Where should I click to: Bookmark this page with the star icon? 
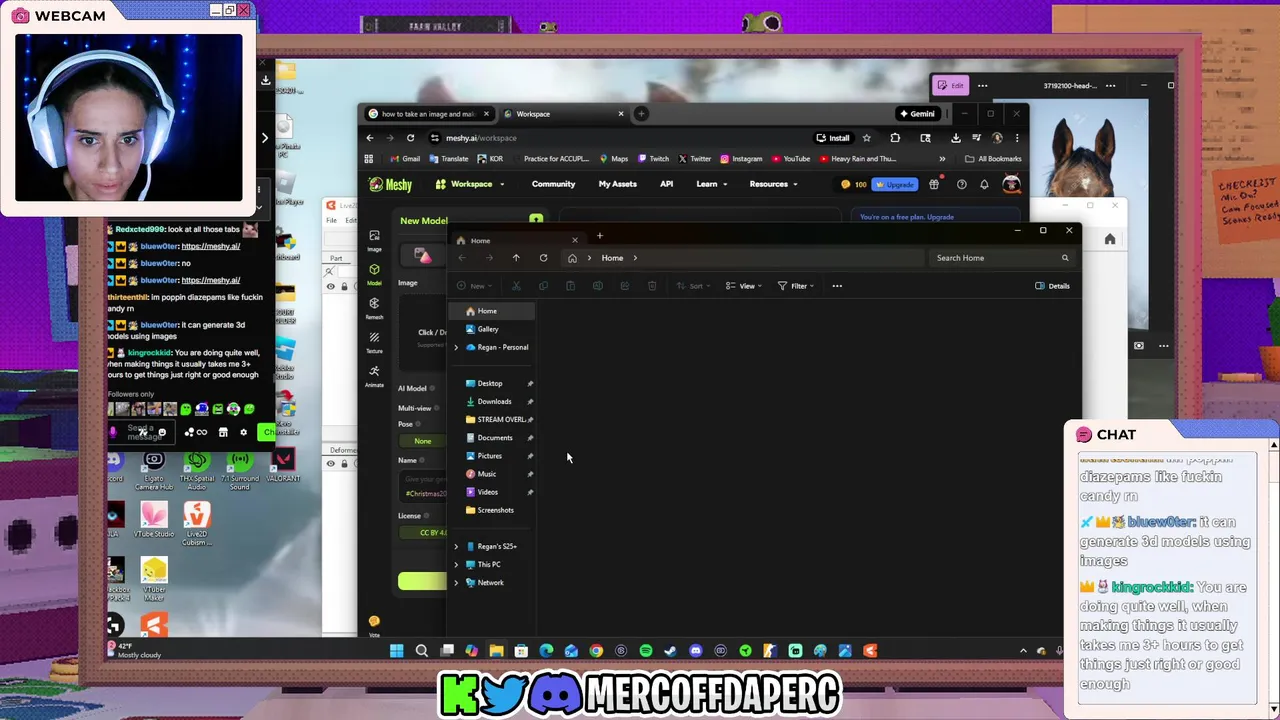(867, 138)
